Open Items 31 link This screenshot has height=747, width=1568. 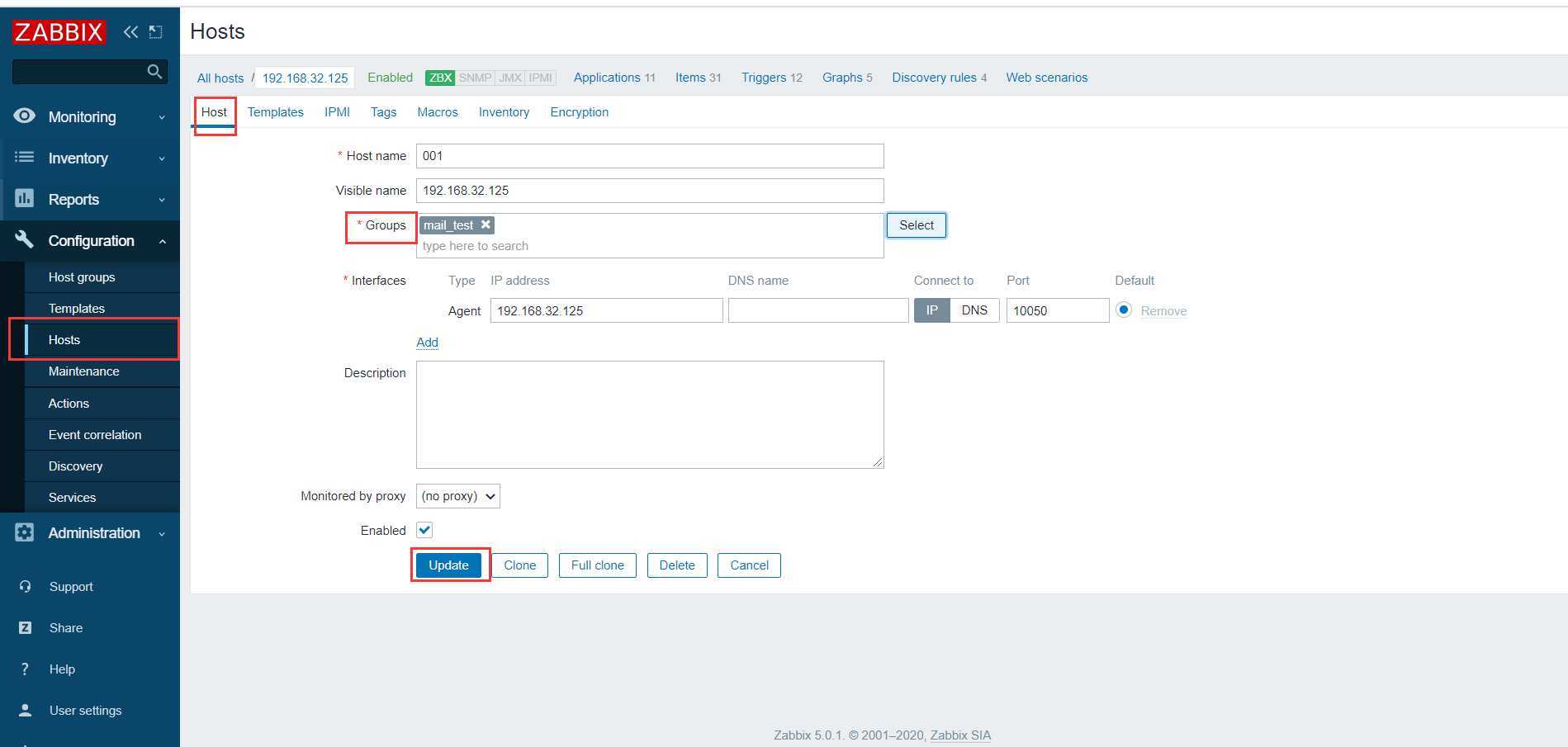699,78
